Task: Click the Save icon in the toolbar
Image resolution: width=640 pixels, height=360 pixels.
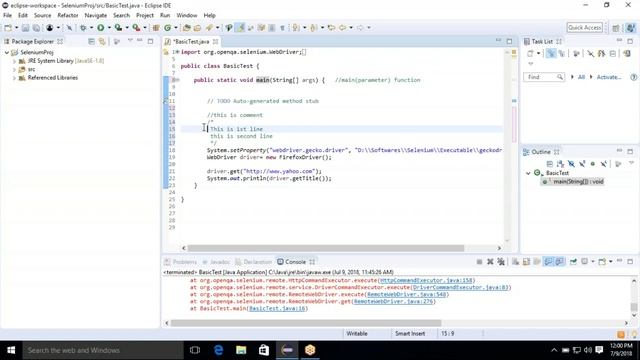Action: (x=25, y=28)
